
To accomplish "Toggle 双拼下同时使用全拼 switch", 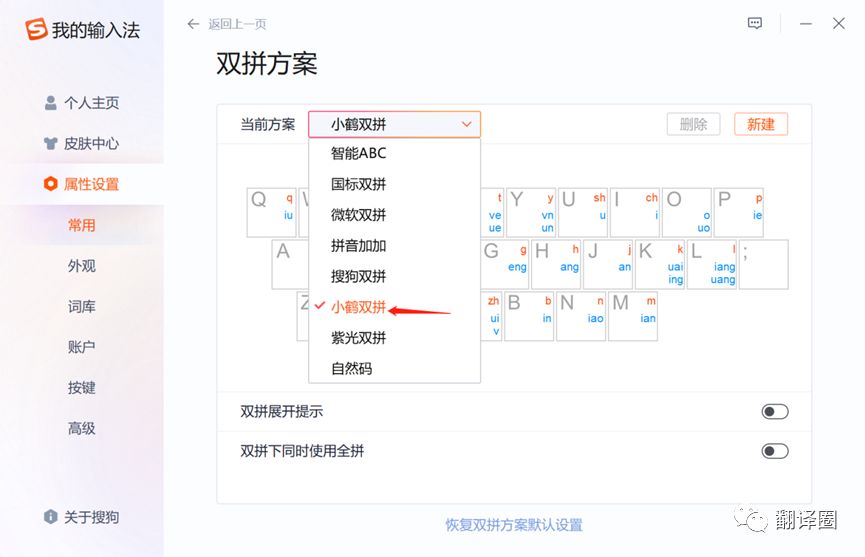I will point(775,451).
